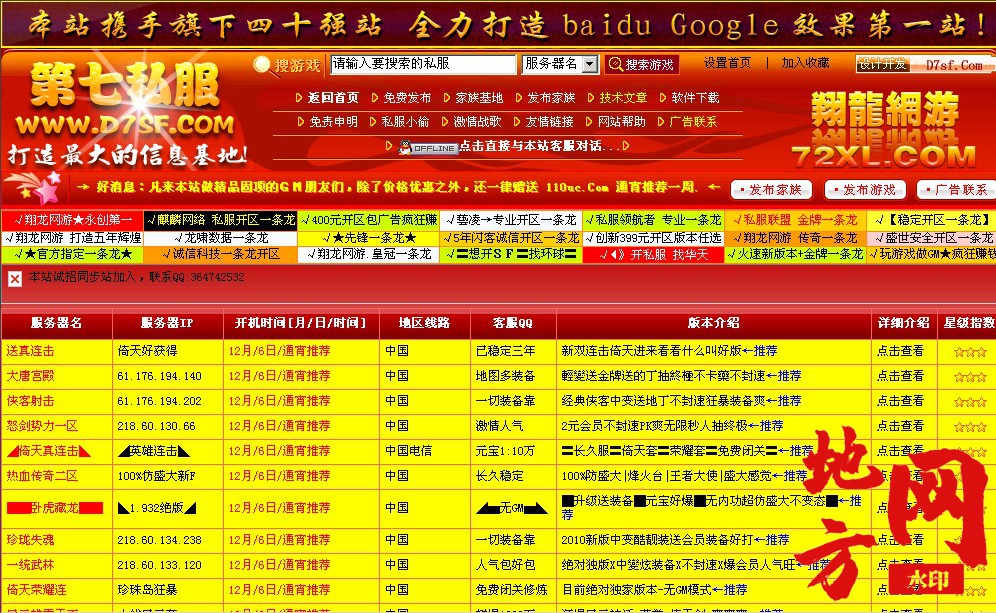The width and height of the screenshot is (996, 613).
Task: Click the 翔龍網游 72XL.COM banner
Action: coord(884,131)
